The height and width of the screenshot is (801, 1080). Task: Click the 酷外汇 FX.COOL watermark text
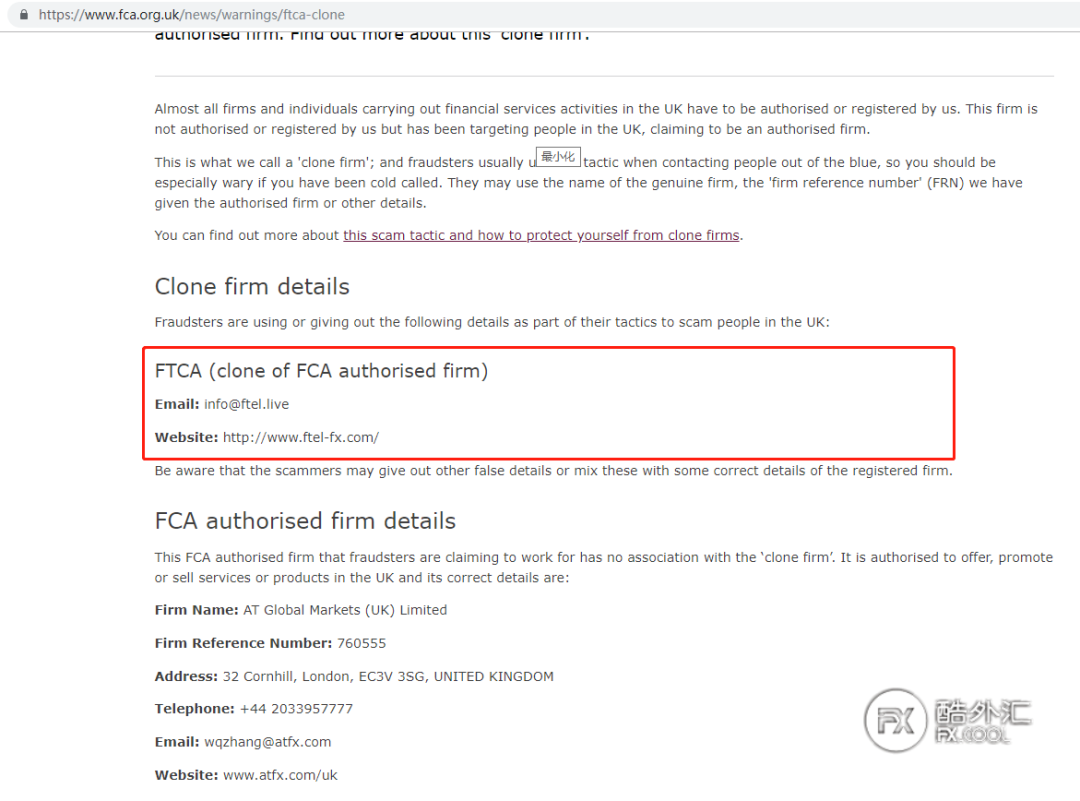[981, 721]
